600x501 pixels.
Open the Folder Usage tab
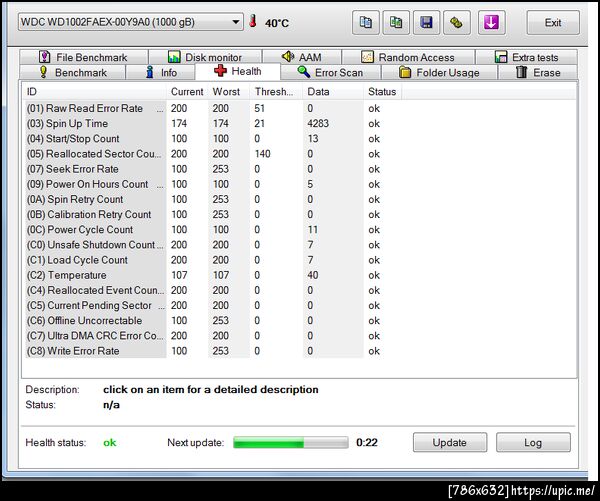(439, 72)
